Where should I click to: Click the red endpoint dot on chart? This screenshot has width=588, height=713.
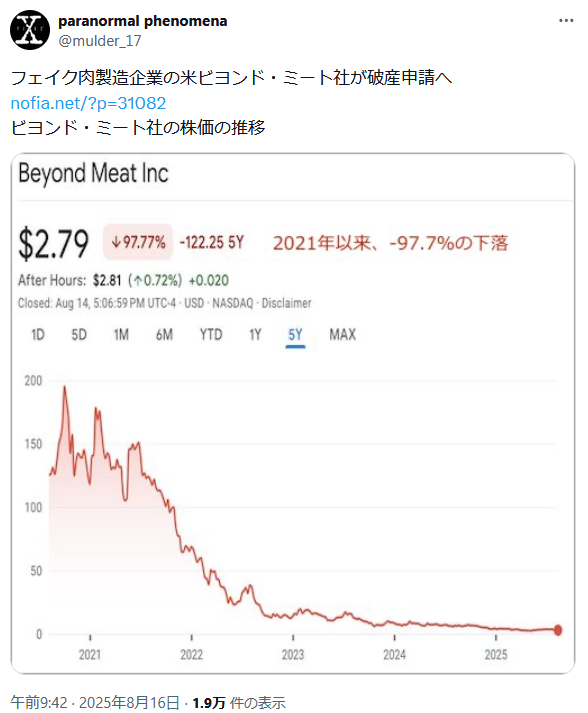tap(558, 630)
